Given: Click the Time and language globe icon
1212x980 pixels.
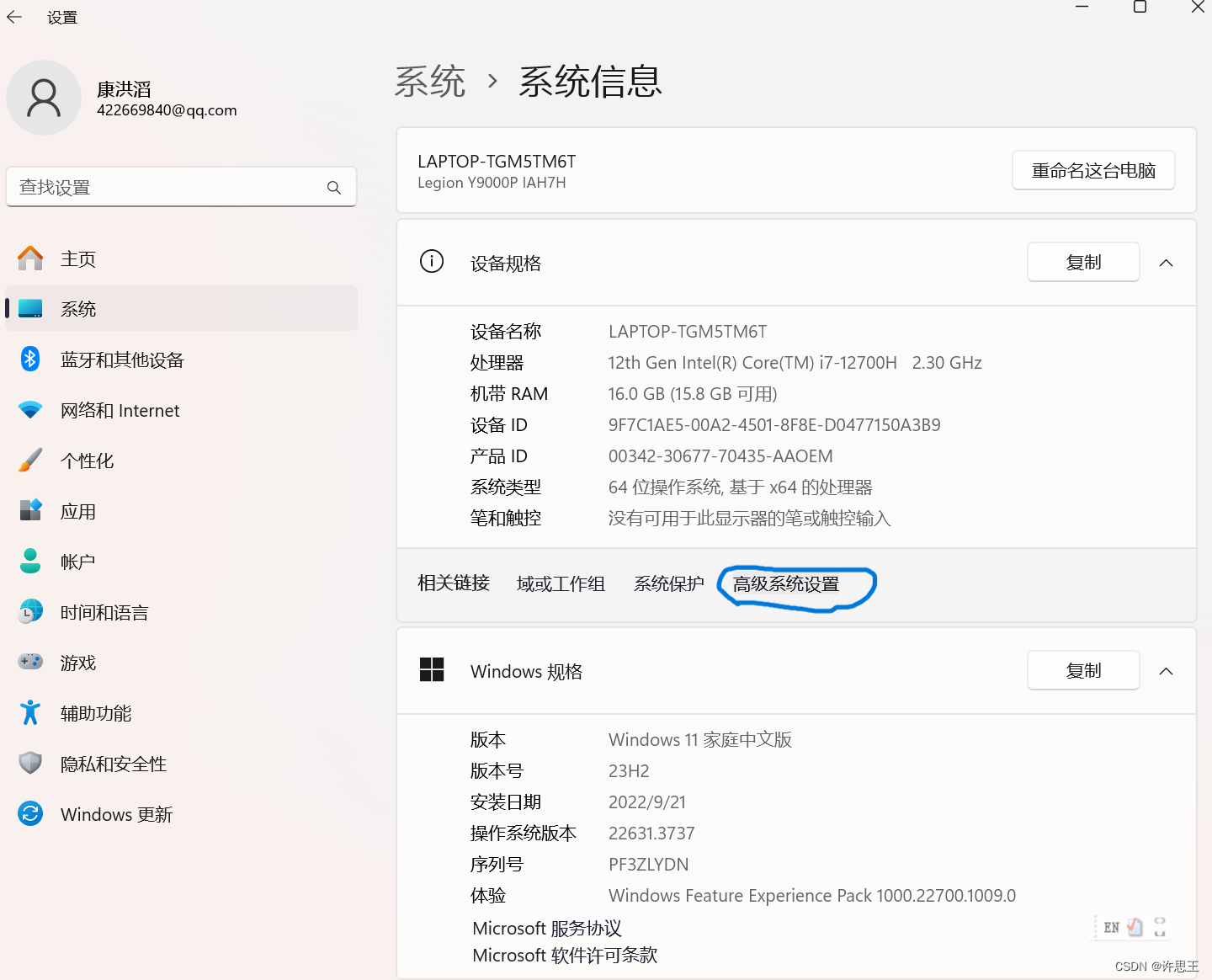Looking at the screenshot, I should pos(30,612).
